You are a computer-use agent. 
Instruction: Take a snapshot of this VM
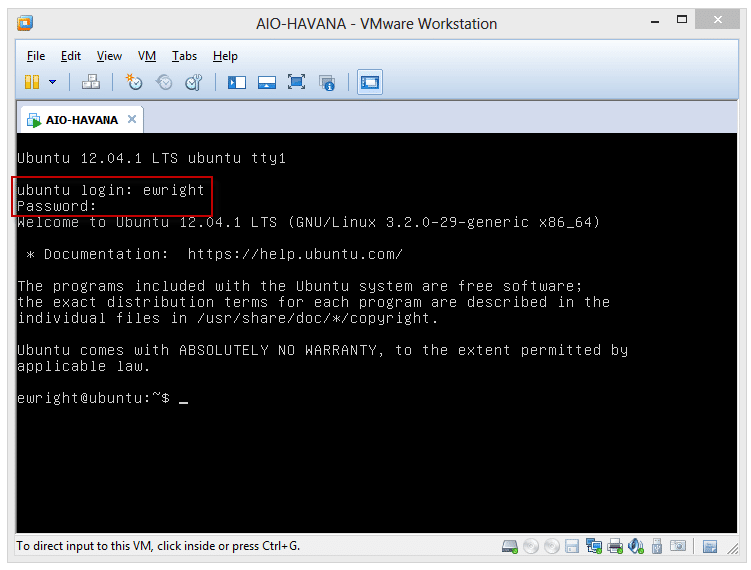pyautogui.click(x=135, y=82)
